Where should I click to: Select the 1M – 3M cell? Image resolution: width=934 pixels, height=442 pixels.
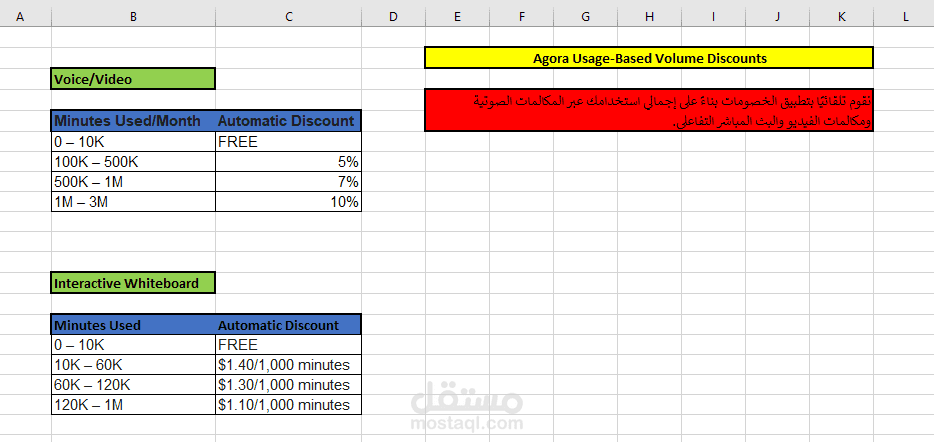tap(133, 202)
